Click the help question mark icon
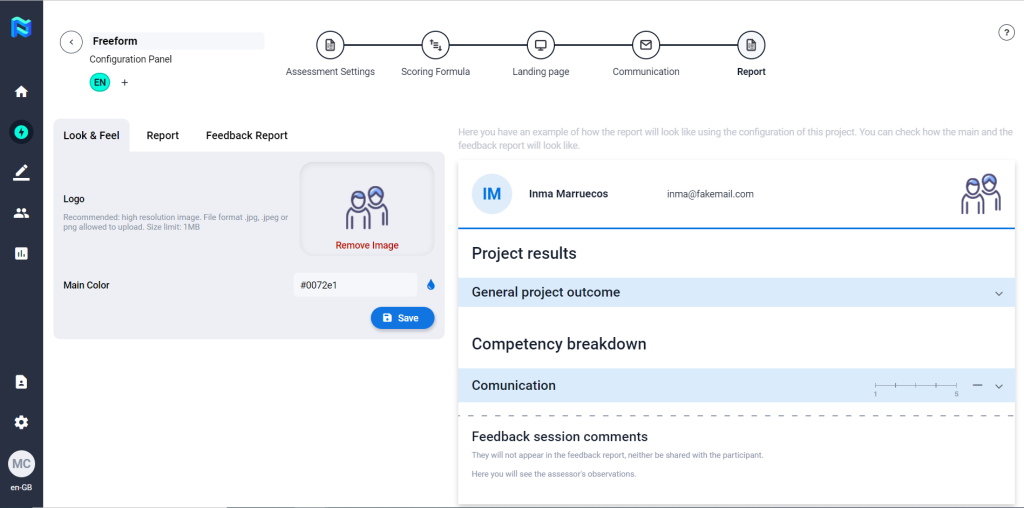The height and width of the screenshot is (508, 1024). point(1006,32)
